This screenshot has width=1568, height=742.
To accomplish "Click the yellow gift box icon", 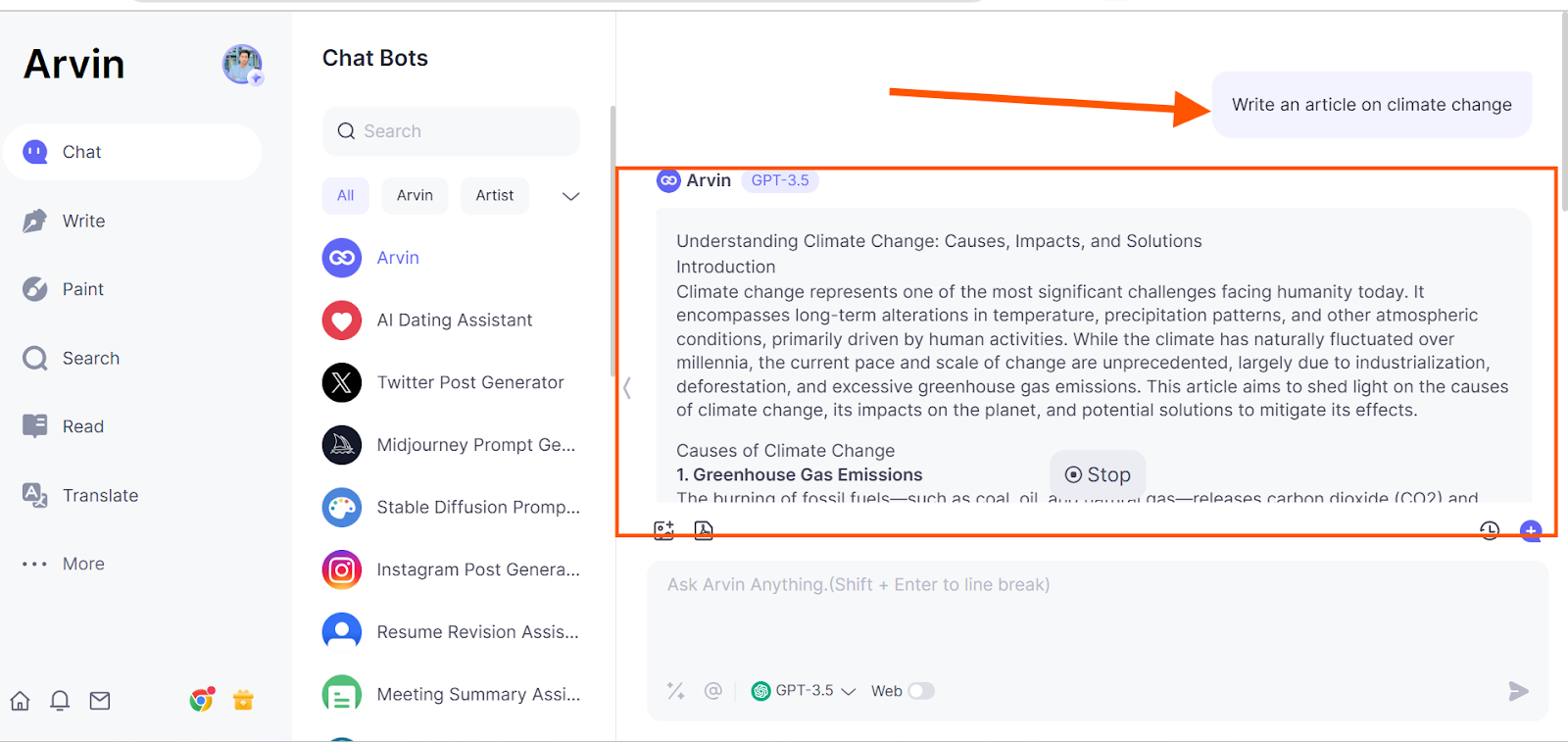I will pyautogui.click(x=243, y=699).
